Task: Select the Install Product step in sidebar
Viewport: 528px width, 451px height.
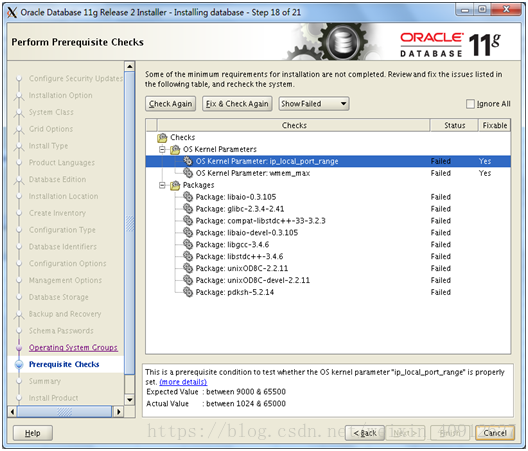Action: (x=53, y=398)
